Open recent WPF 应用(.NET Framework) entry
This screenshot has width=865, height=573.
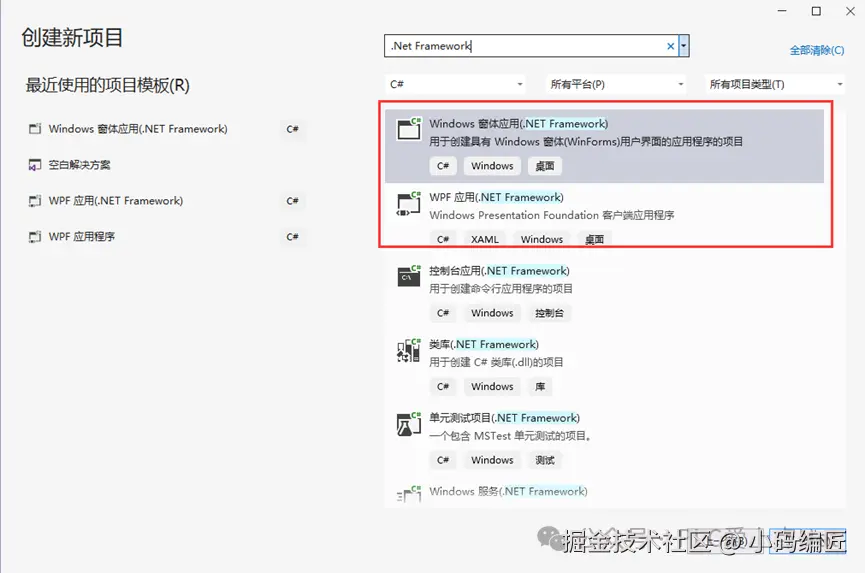116,201
